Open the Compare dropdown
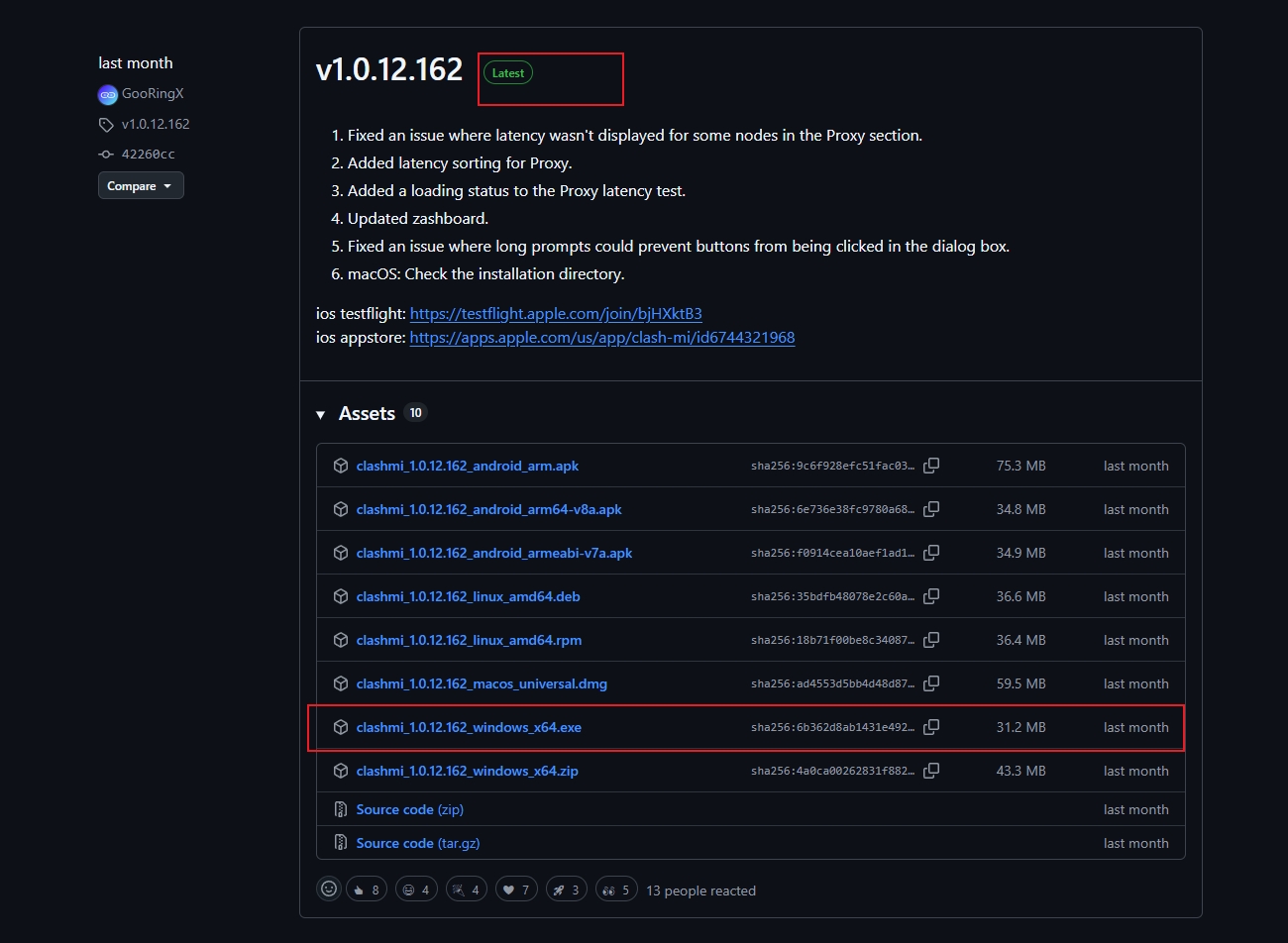The image size is (1288, 943). 140,186
